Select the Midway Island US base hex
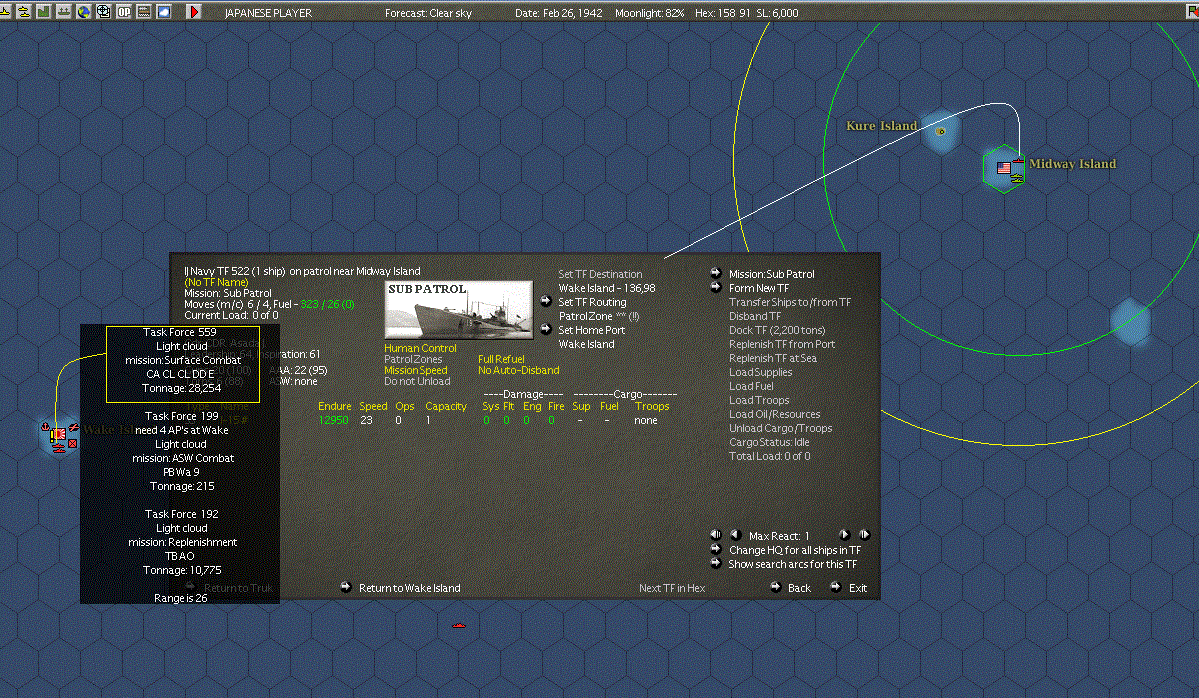 coord(1004,169)
